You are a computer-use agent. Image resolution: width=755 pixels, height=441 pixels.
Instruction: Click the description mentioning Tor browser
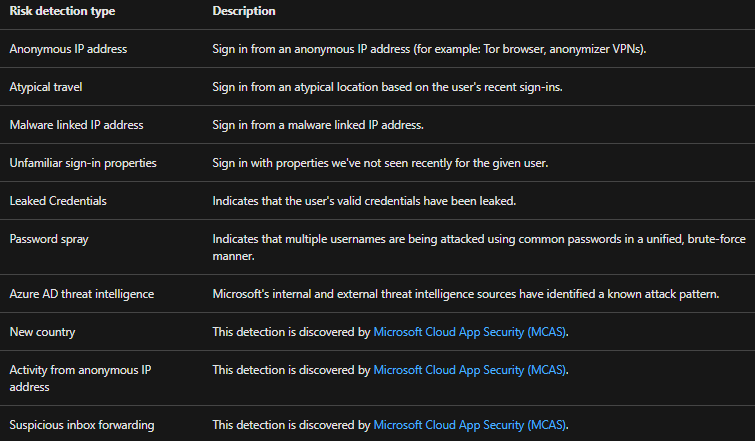coord(430,48)
